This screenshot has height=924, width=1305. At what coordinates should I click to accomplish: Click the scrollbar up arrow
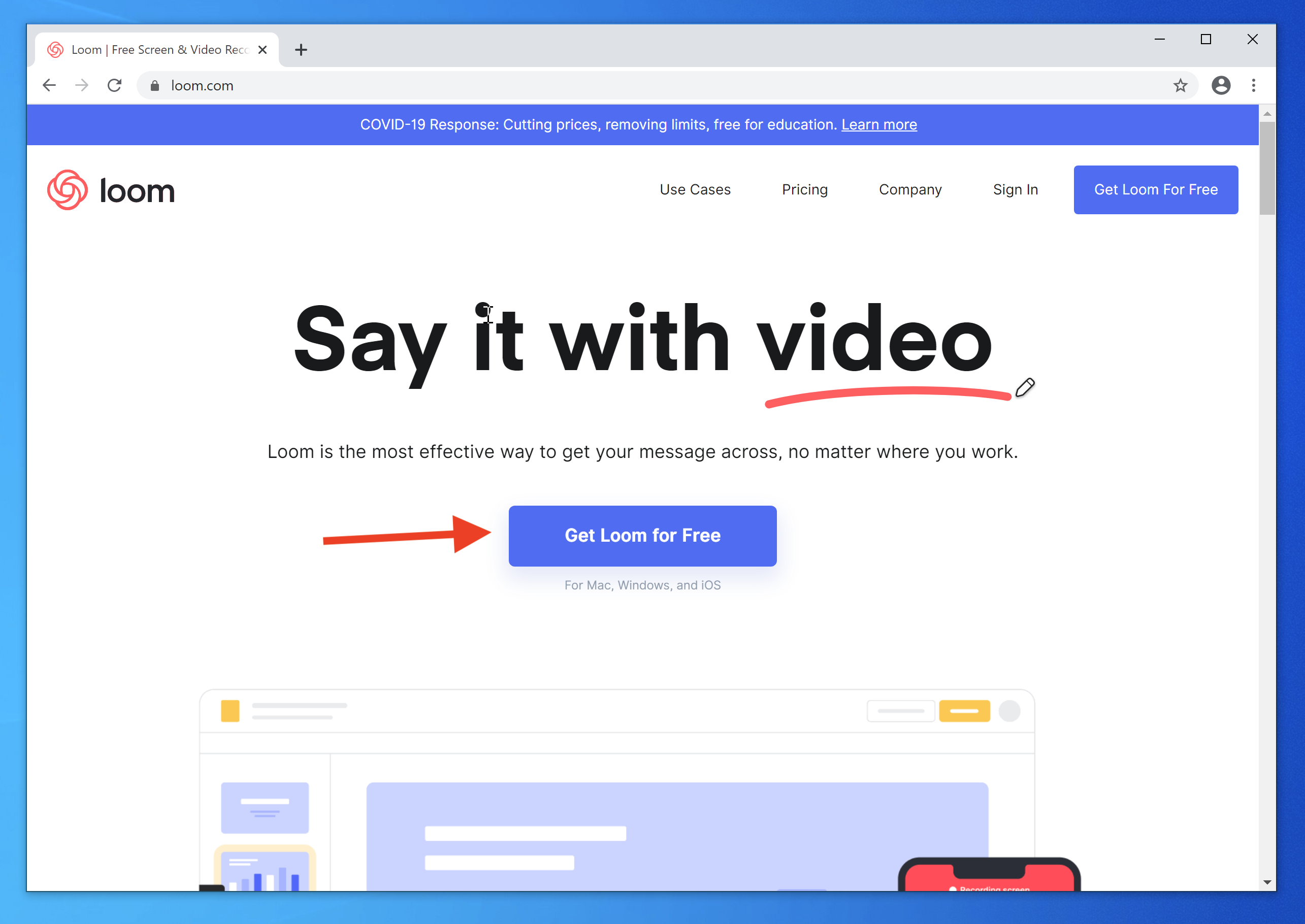[x=1267, y=113]
